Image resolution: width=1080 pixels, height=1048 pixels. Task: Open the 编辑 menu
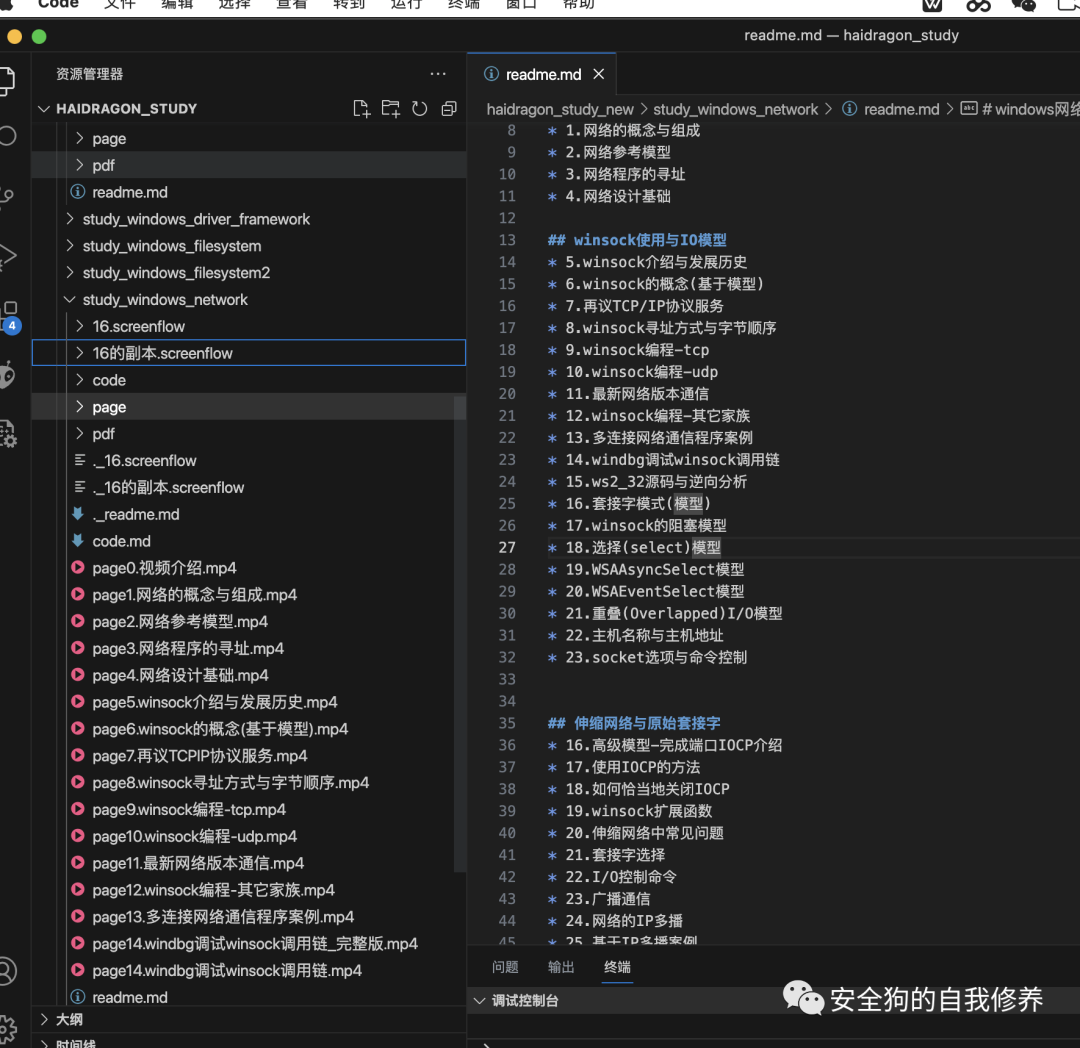[x=176, y=5]
